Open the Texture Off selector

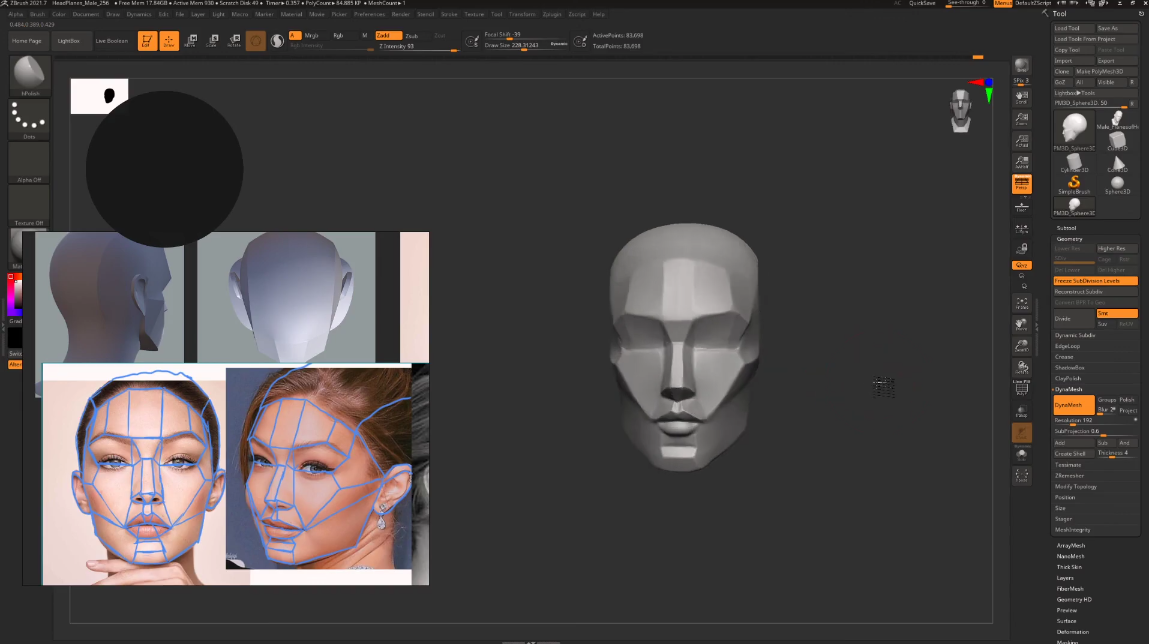point(29,206)
